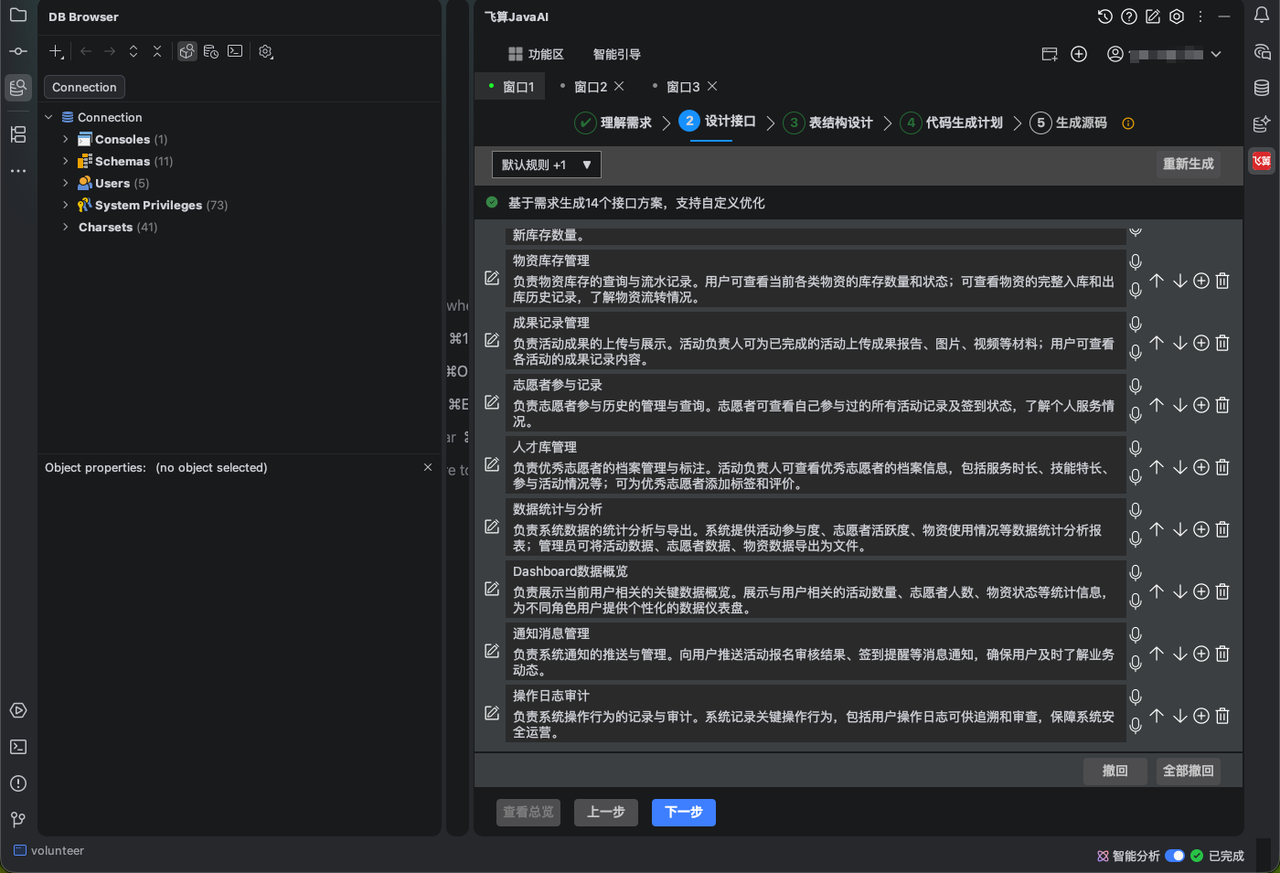Open the Terminal tool window
Image resolution: width=1280 pixels, height=873 pixels.
tap(18, 747)
